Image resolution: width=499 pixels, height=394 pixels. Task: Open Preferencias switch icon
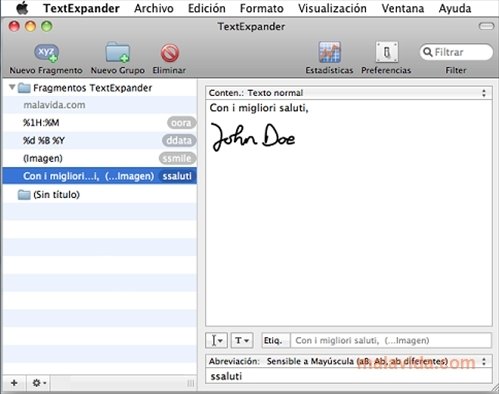(x=386, y=52)
